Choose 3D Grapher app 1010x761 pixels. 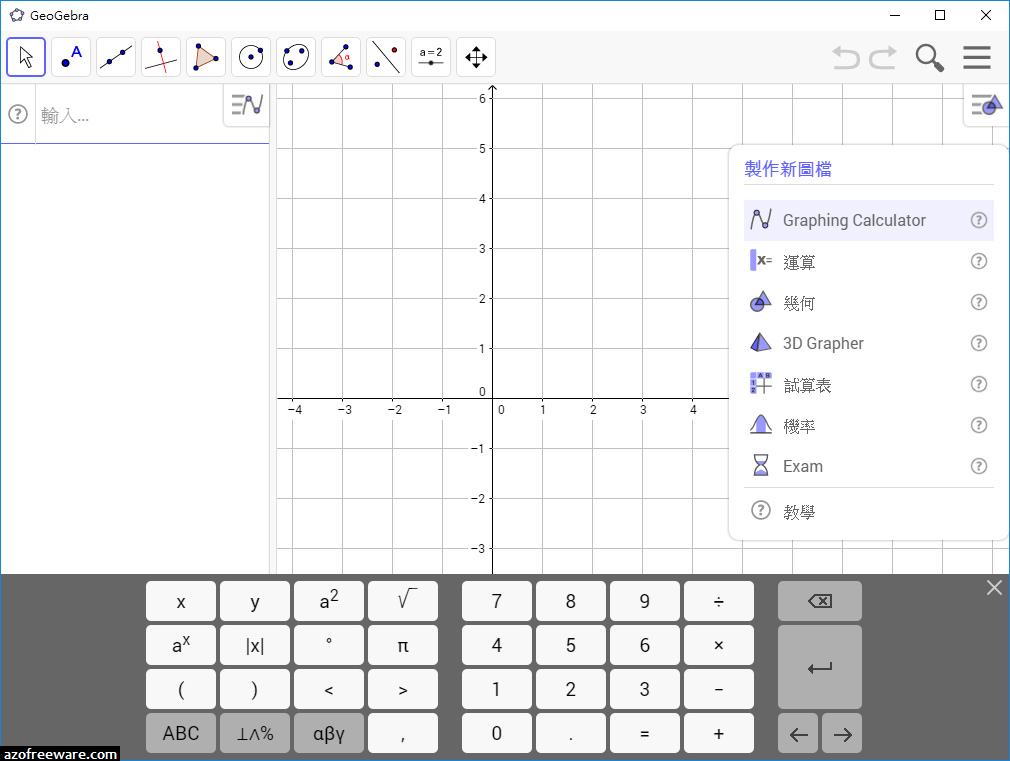point(869,343)
